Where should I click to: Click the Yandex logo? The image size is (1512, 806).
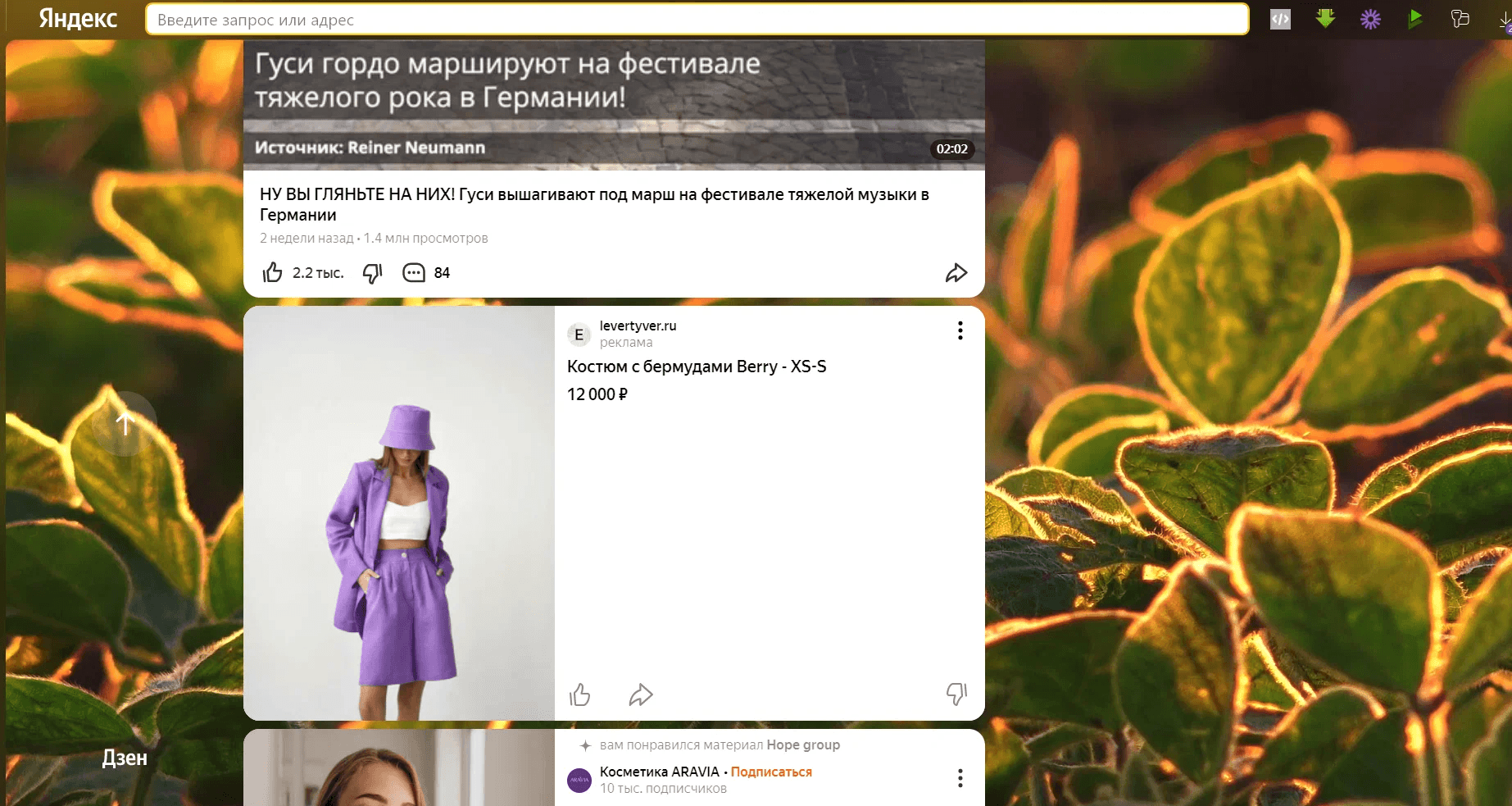pyautogui.click(x=78, y=19)
